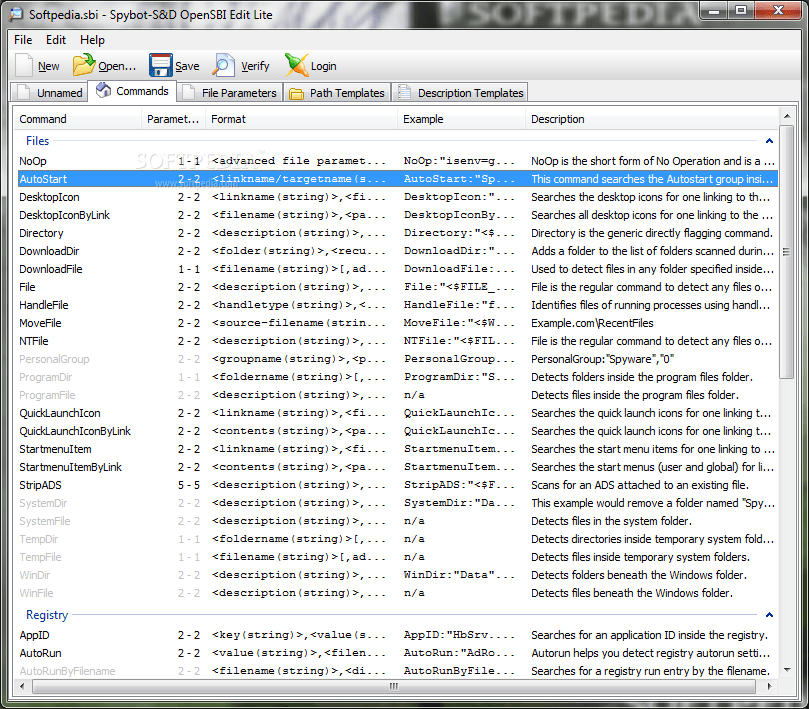Select the TempFile command
The height and width of the screenshot is (709, 809).
pyautogui.click(x=396, y=557)
